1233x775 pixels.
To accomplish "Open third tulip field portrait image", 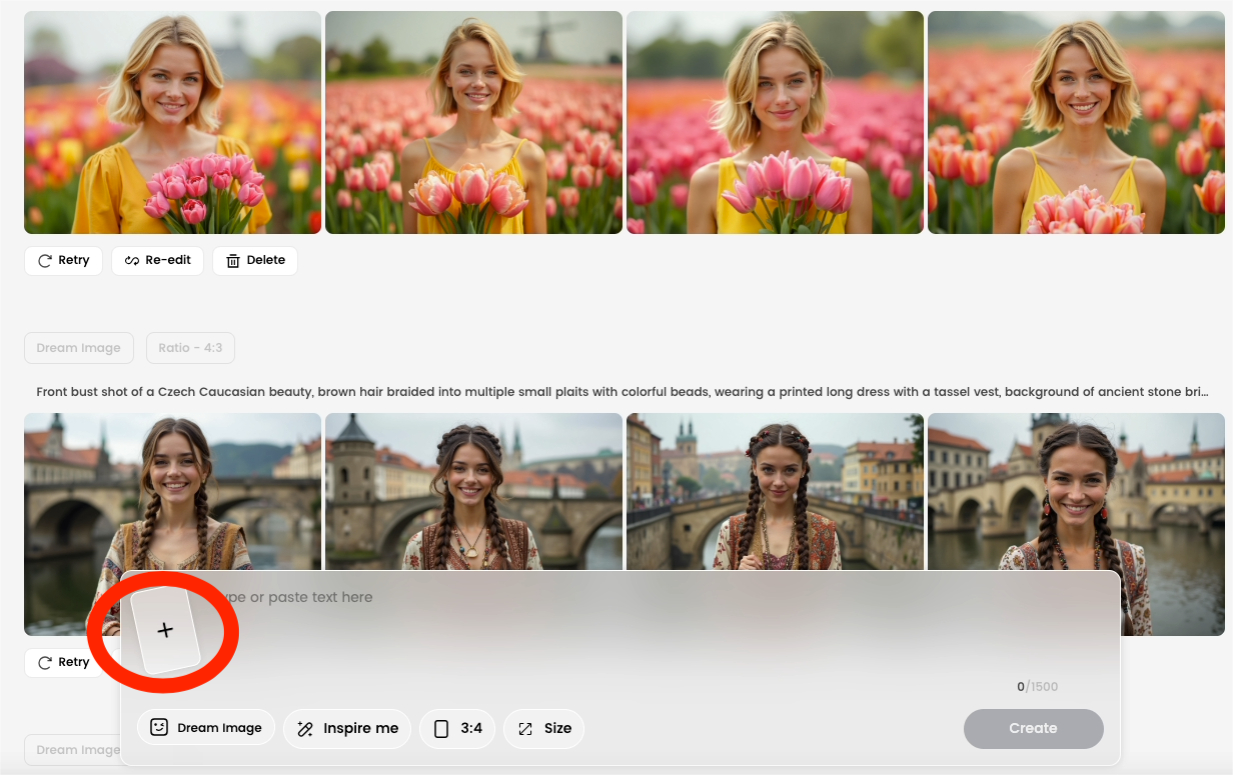I will point(775,122).
